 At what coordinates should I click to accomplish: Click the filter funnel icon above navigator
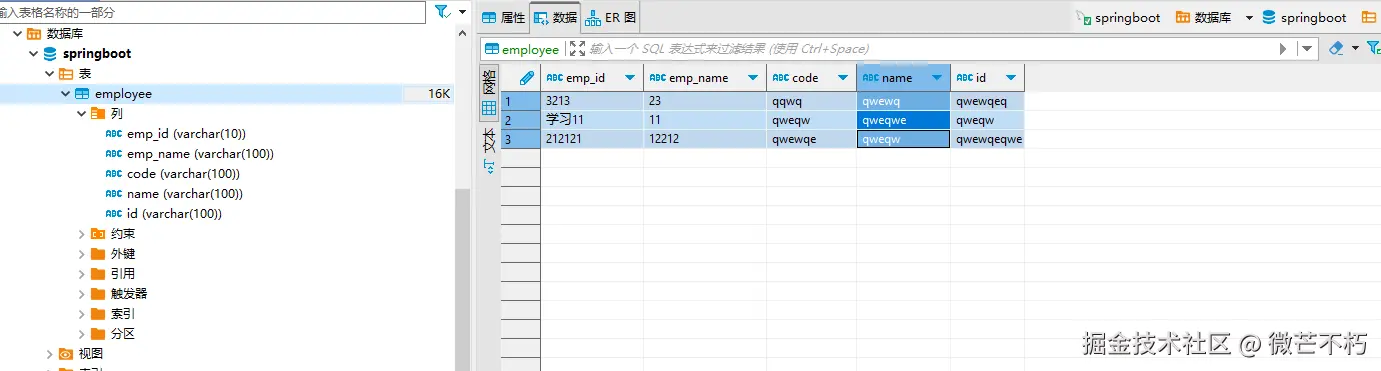[x=442, y=11]
